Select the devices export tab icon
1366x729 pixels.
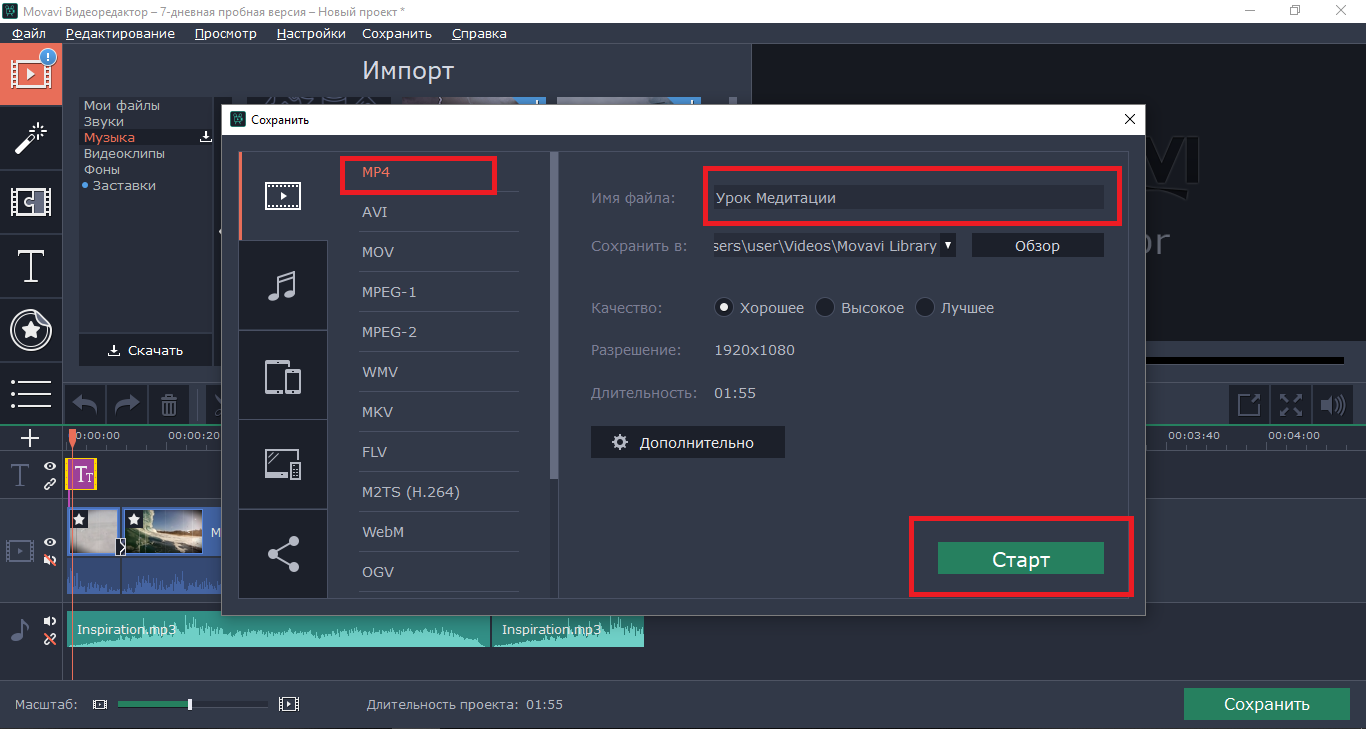283,377
